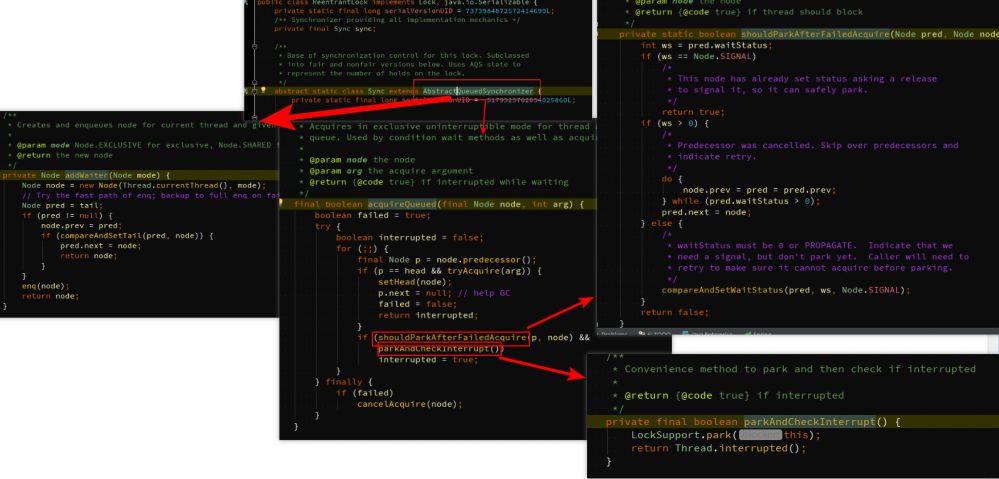The height and width of the screenshot is (479, 999).
Task: Click the parkAndCheckInterrupt method declaration name
Action: [809, 422]
